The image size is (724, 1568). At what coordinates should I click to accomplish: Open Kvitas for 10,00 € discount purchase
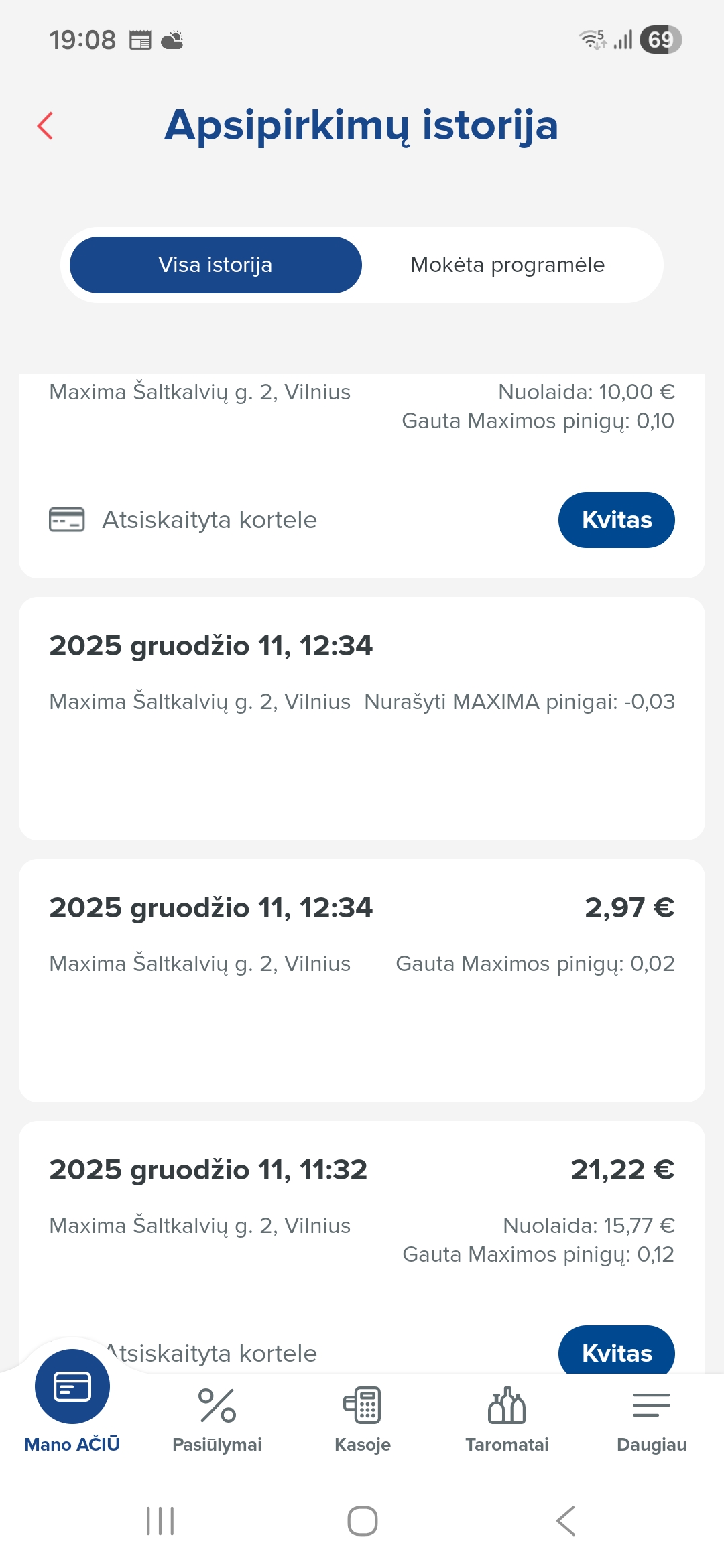coord(616,520)
